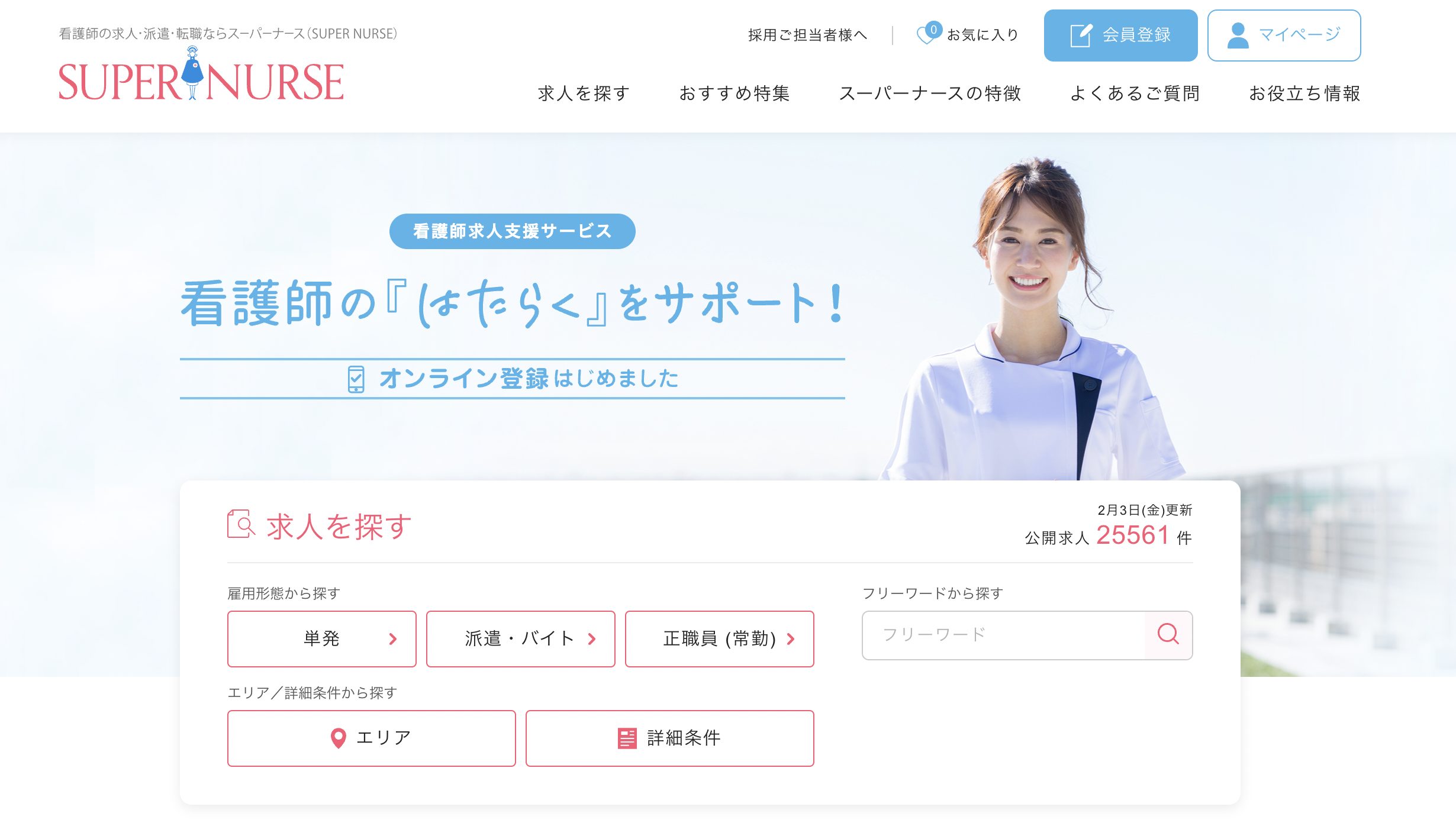
Task: Click the 採用ご担当者様へ link
Action: 807,34
